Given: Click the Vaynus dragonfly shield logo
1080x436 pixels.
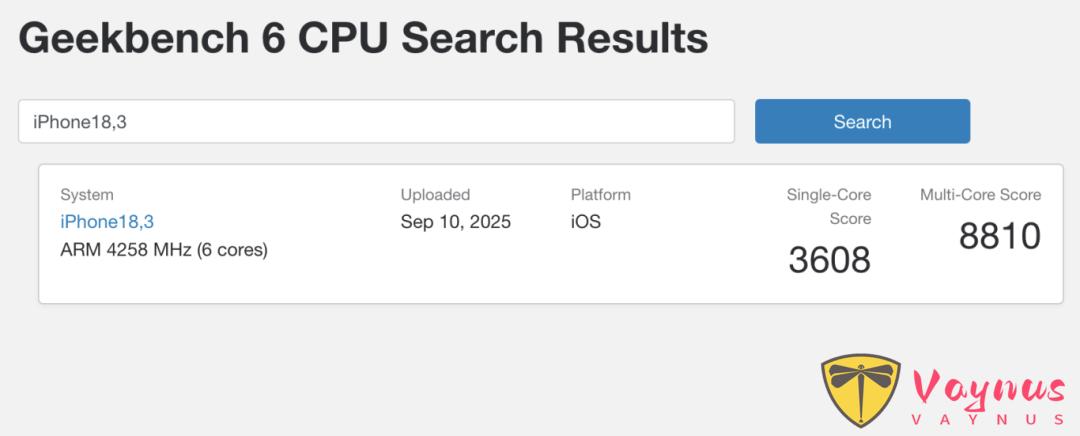Looking at the screenshot, I should [861, 389].
